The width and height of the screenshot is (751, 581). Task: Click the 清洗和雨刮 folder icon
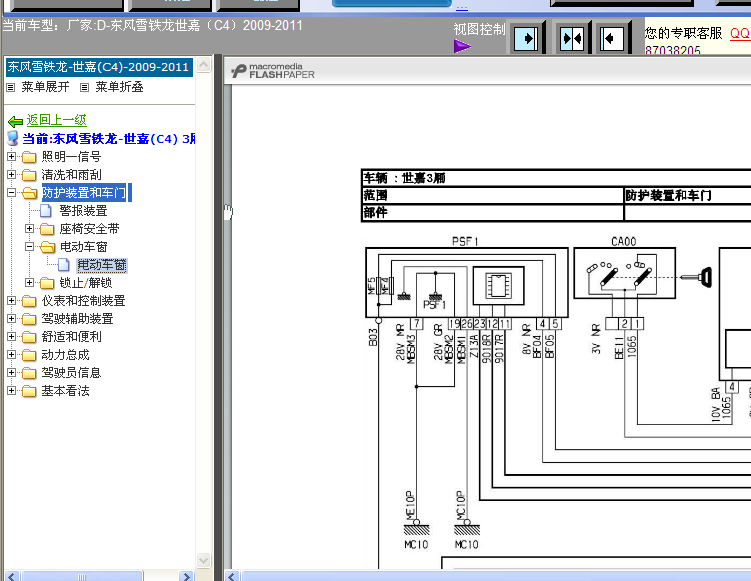point(29,175)
